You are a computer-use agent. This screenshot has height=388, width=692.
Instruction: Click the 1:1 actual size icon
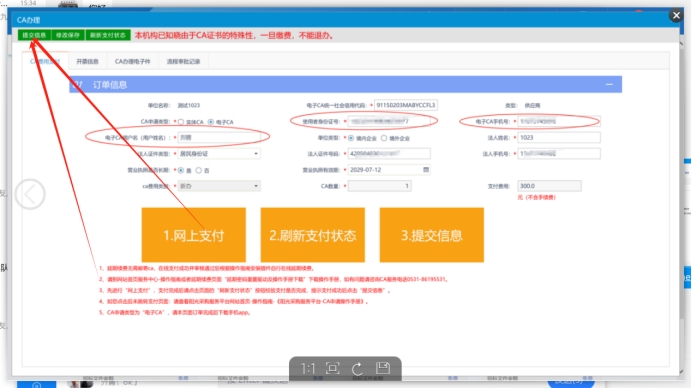(308, 368)
